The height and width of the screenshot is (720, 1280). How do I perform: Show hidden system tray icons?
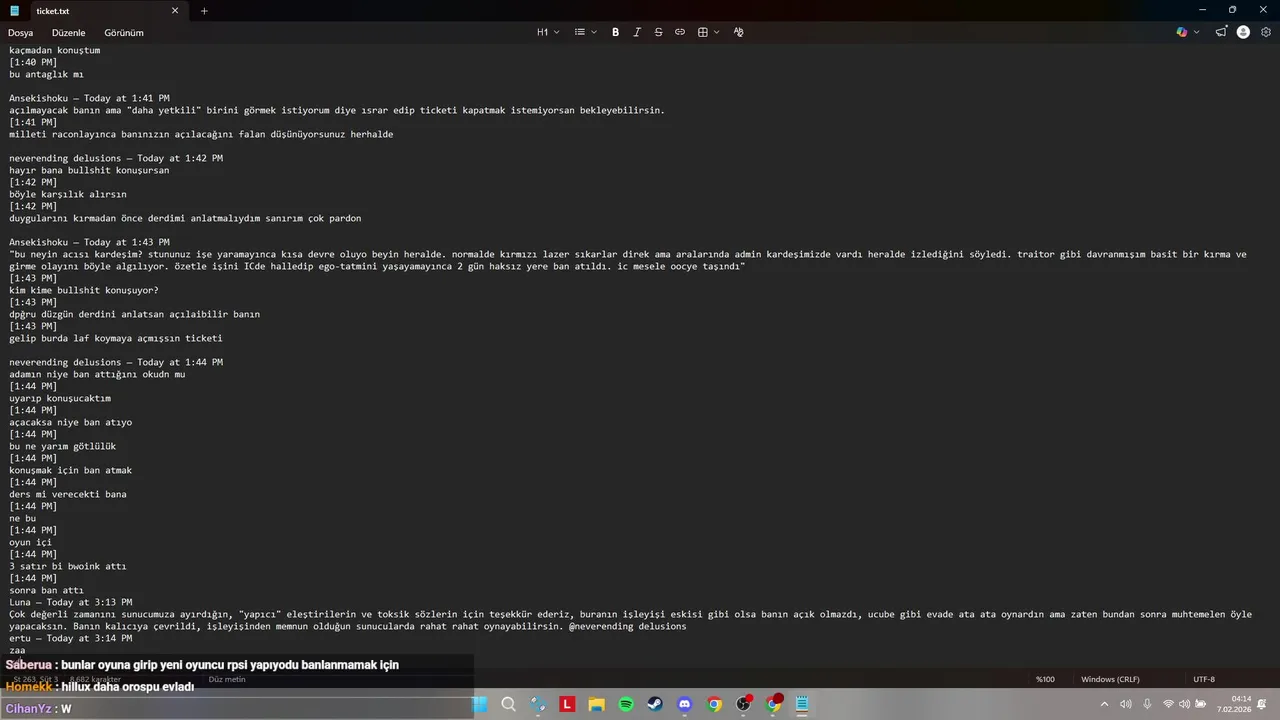[1104, 704]
